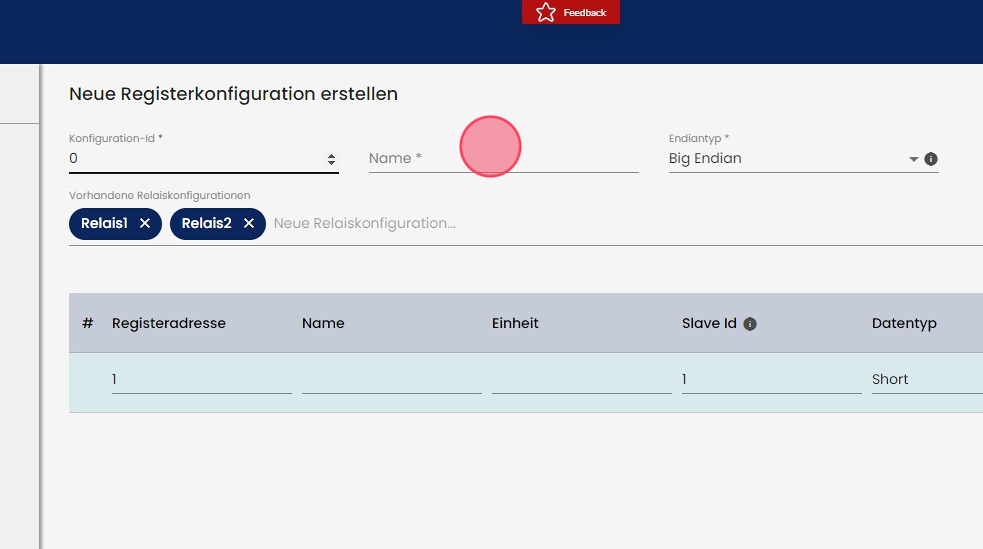983x549 pixels.
Task: Click the star icon in the Feedback banner
Action: click(545, 12)
